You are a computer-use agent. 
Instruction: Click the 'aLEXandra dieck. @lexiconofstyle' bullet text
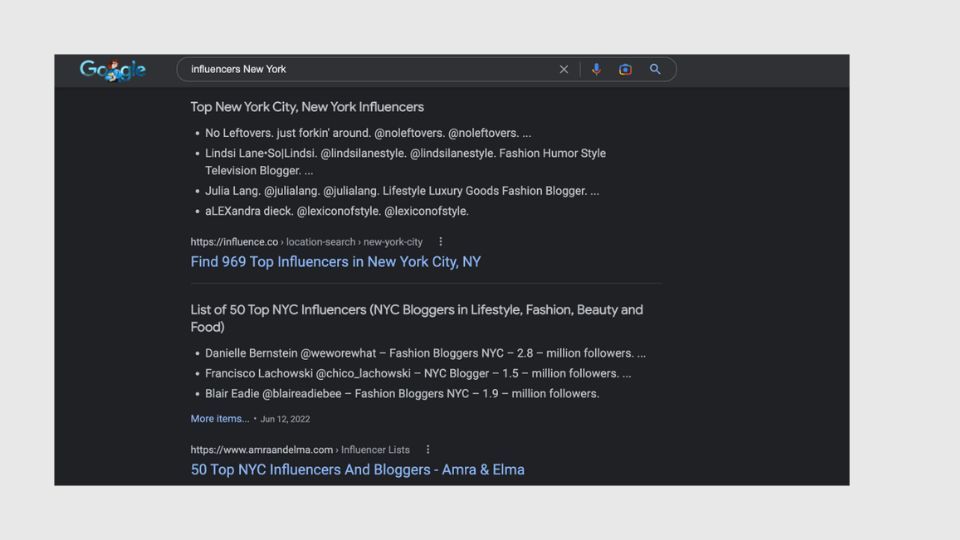pyautogui.click(x=337, y=211)
